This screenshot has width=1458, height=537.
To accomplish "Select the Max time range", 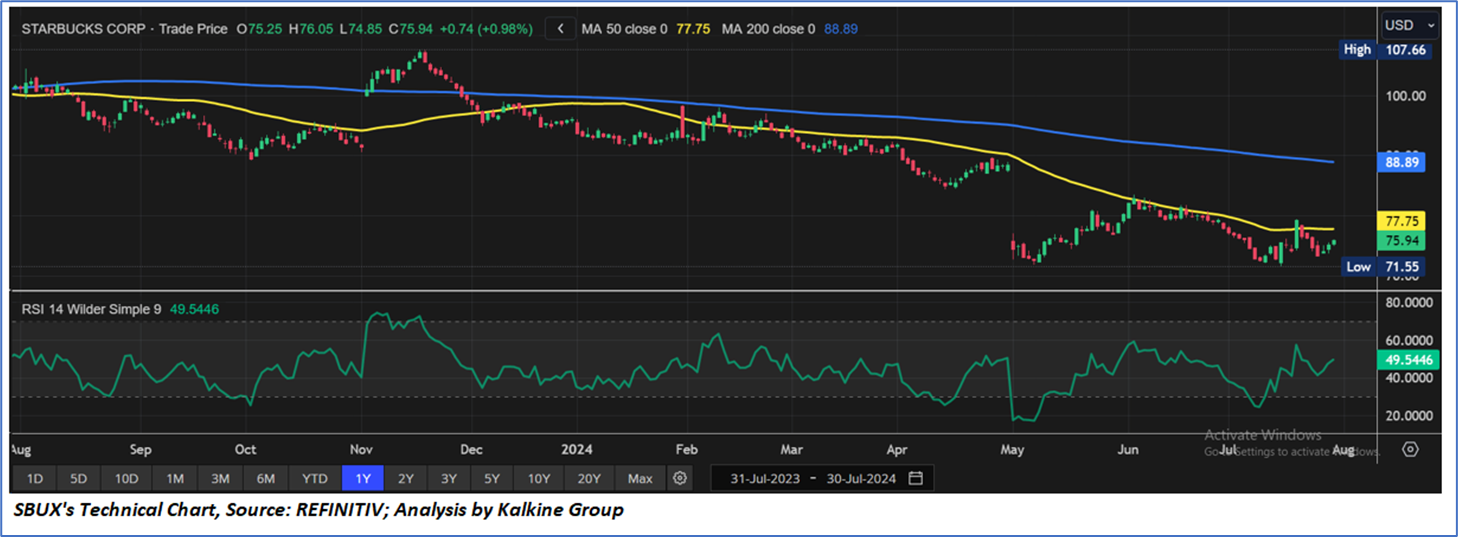I will click(640, 478).
